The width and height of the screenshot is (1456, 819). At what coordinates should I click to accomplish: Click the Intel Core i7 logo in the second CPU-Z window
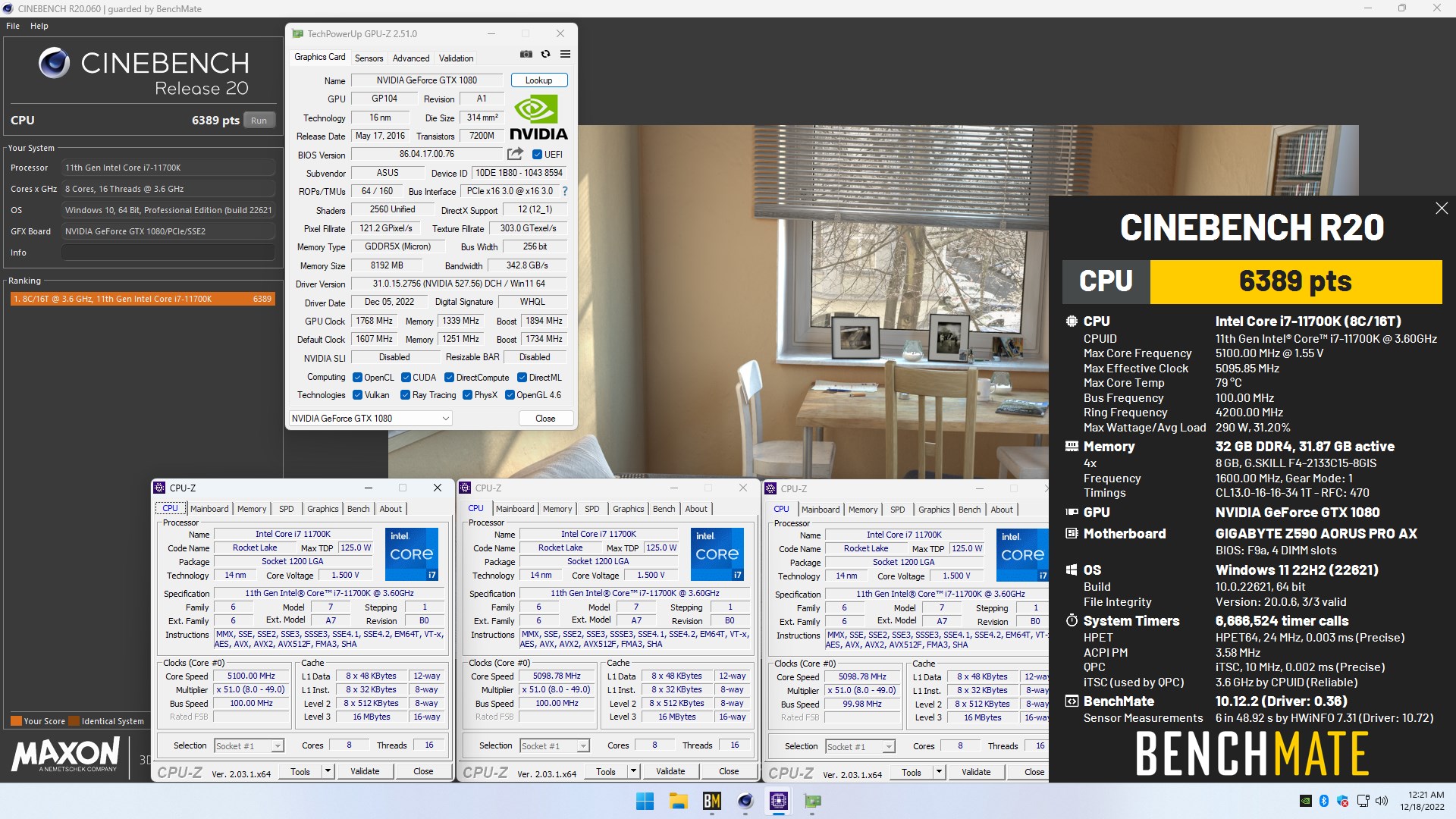717,554
